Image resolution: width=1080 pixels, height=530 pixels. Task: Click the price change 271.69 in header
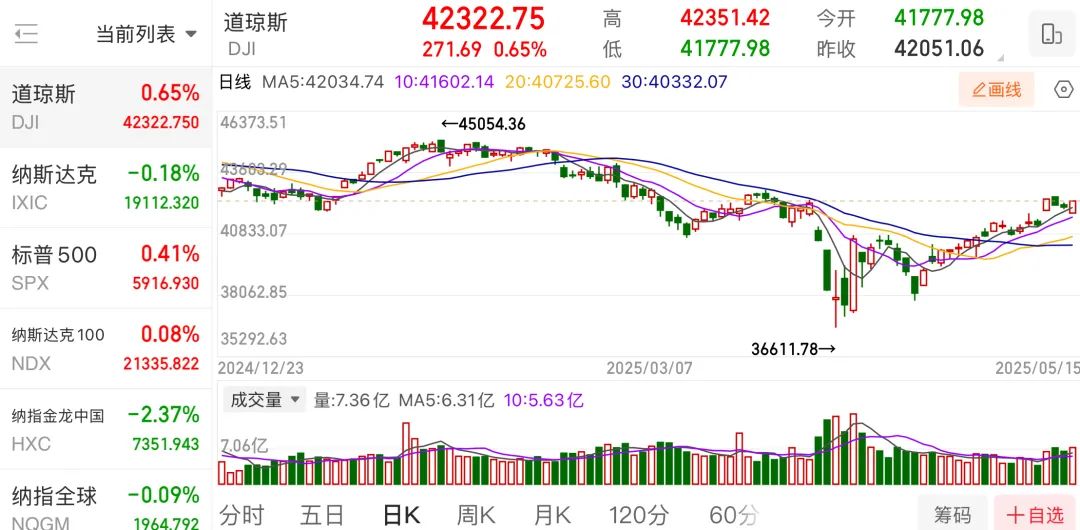point(453,50)
